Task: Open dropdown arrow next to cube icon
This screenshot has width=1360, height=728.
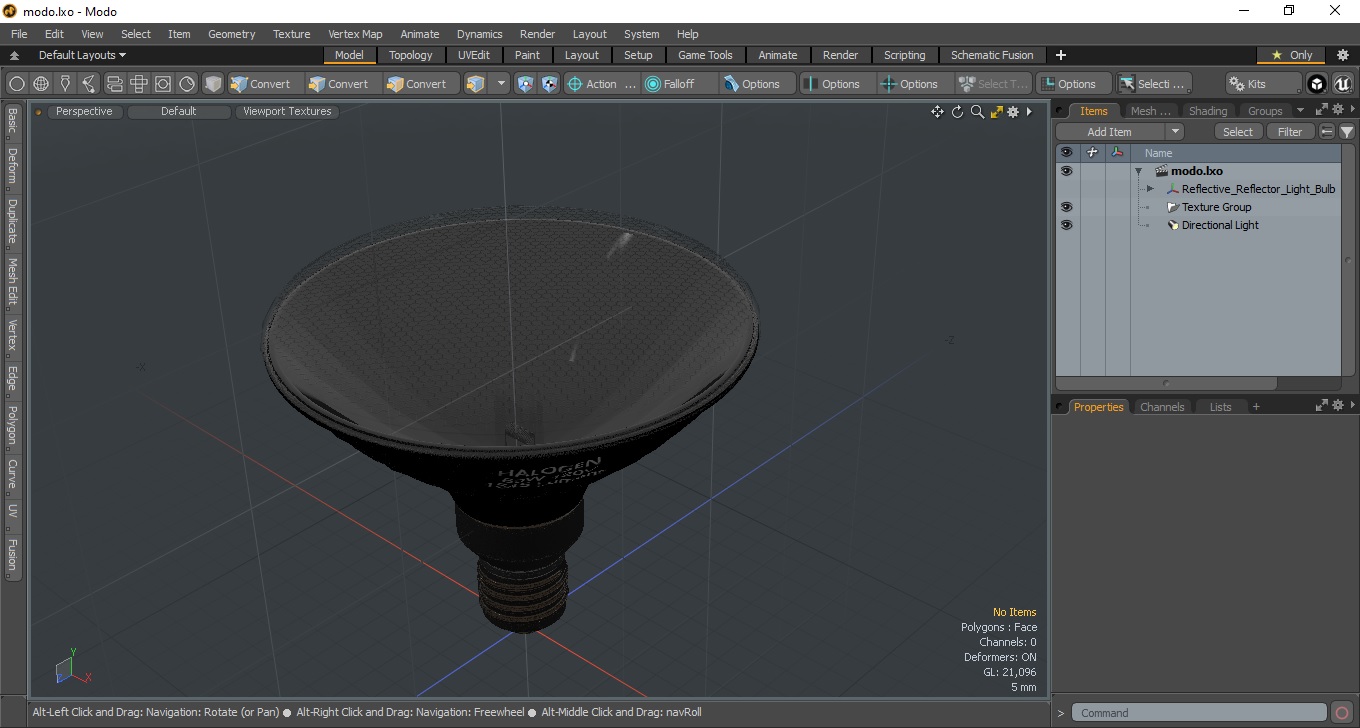Action: pos(502,84)
